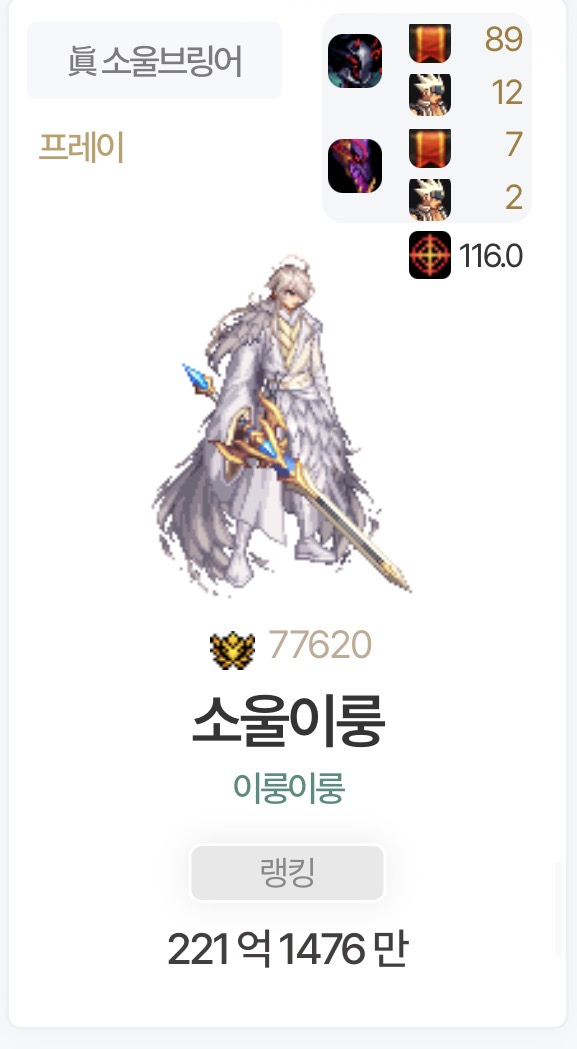The width and height of the screenshot is (577, 1049).
Task: Click the Soul Bringer character sprite
Action: tap(281, 425)
